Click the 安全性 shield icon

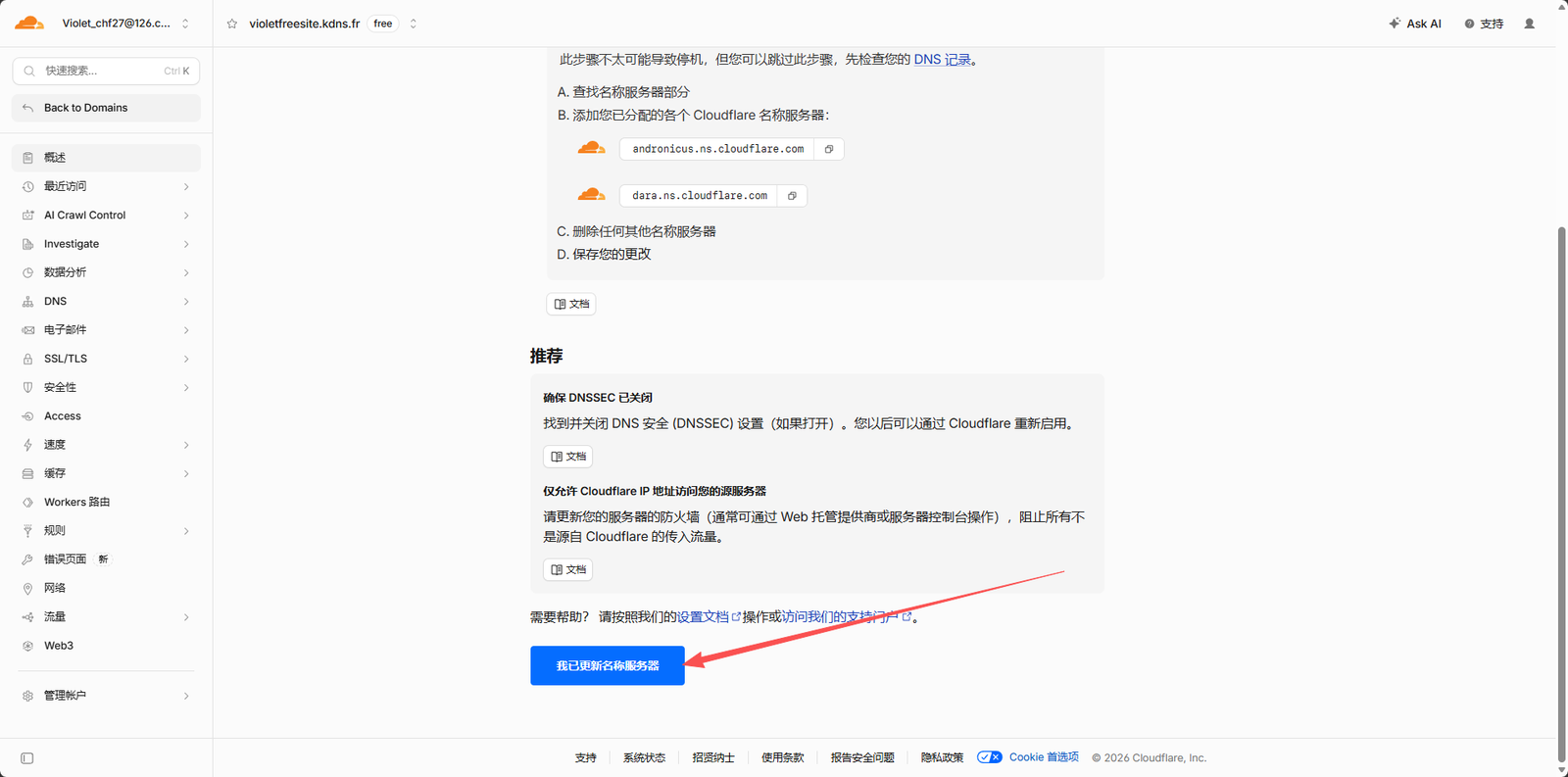click(x=27, y=388)
